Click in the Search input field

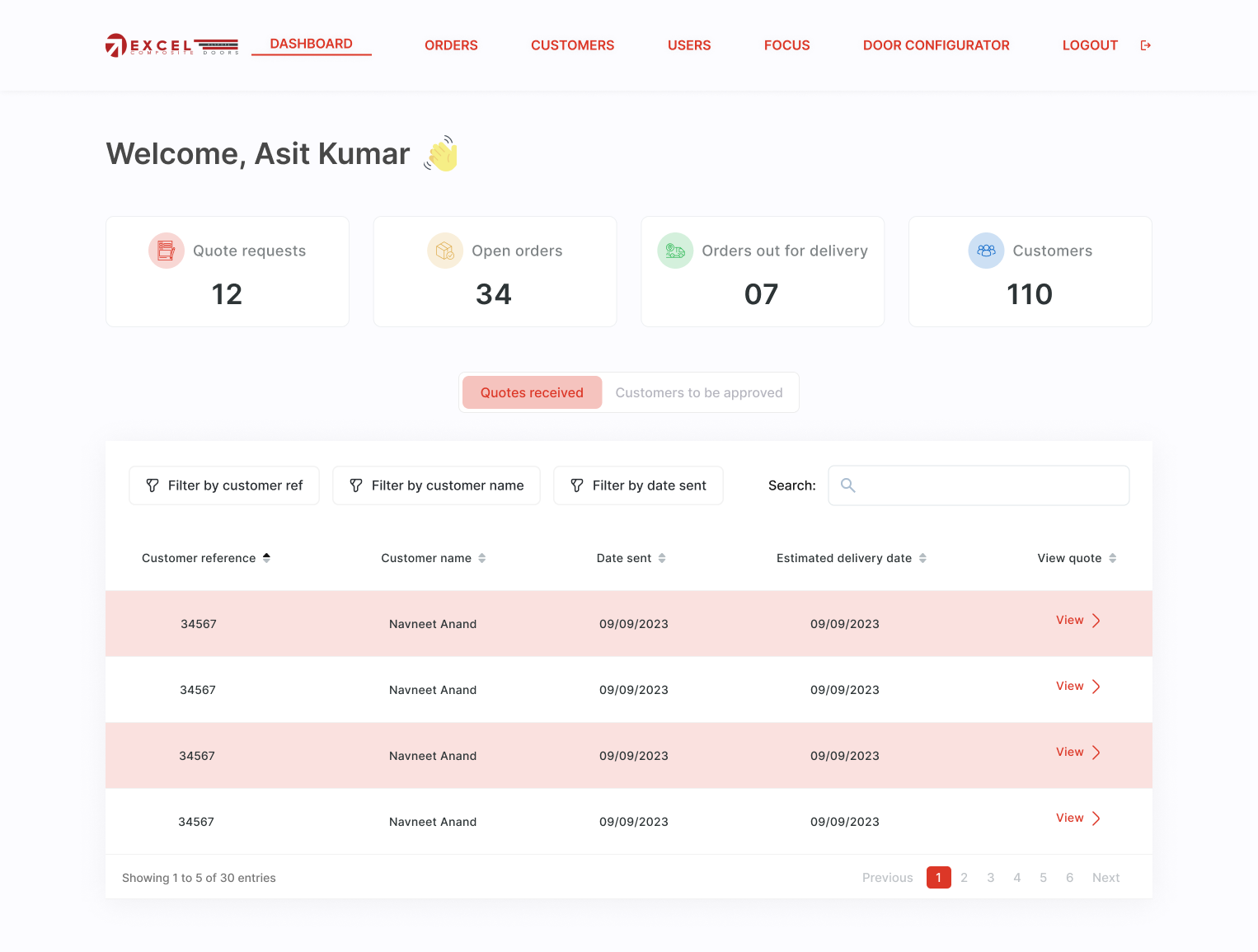pyautogui.click(x=989, y=485)
